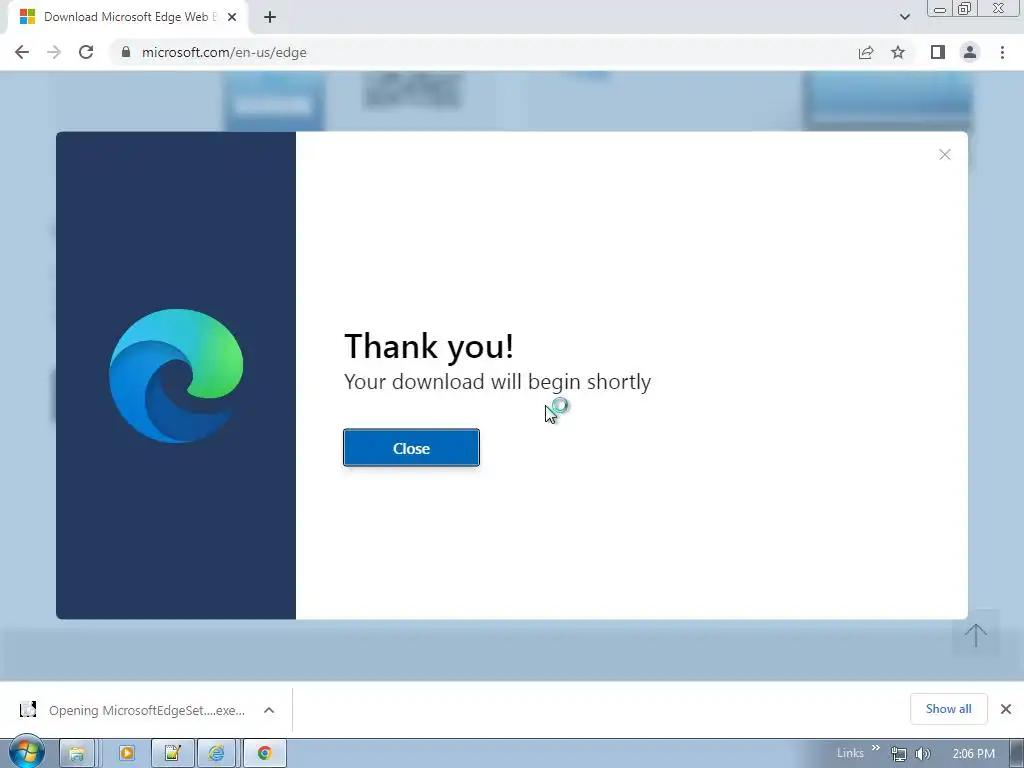
Task: Open the browser side panel icon
Action: (938, 52)
